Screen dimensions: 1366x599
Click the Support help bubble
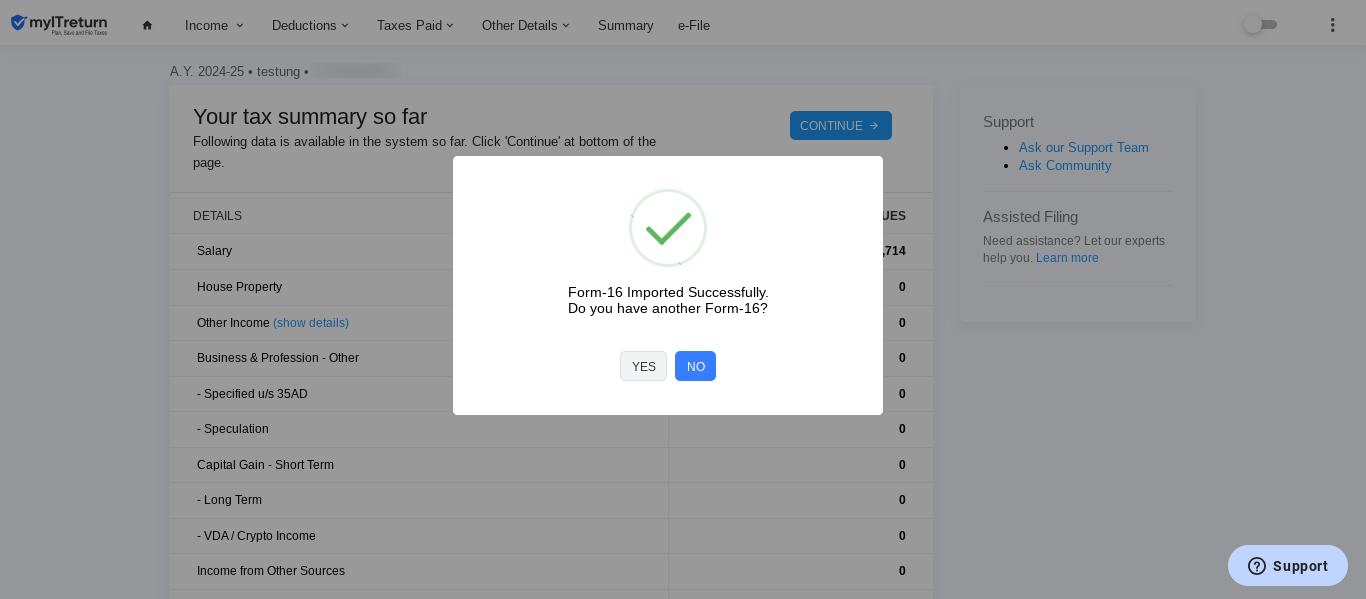1287,566
